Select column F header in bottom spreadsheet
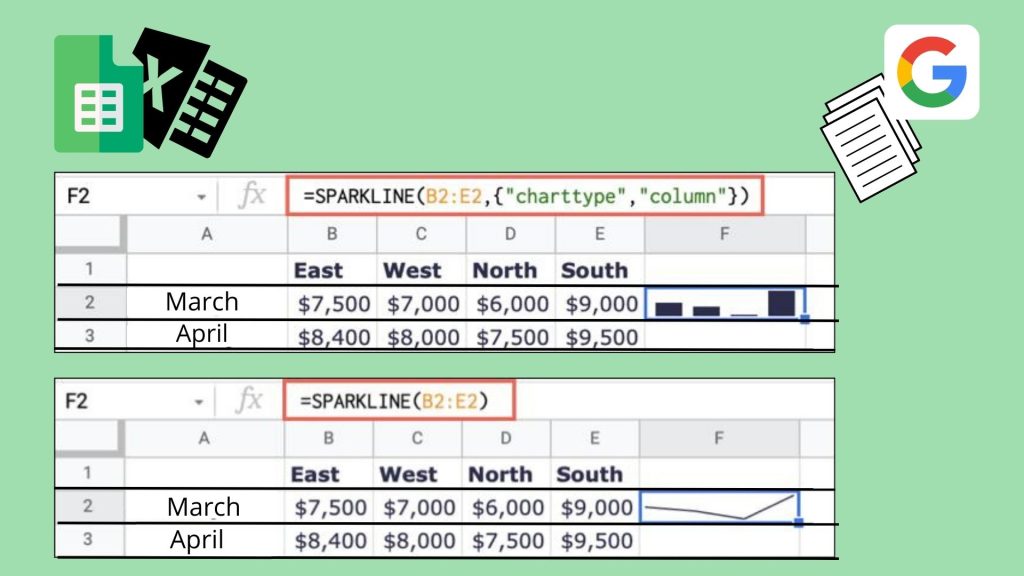 (719, 438)
